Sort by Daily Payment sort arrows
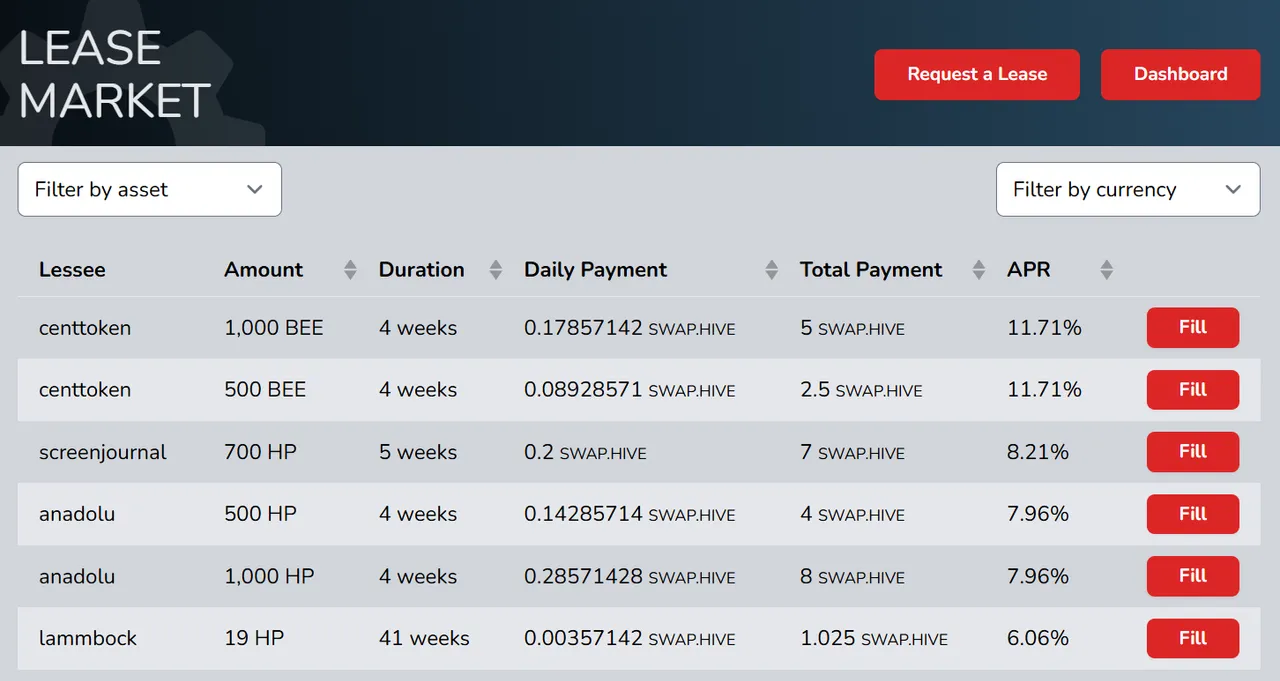 click(771, 270)
